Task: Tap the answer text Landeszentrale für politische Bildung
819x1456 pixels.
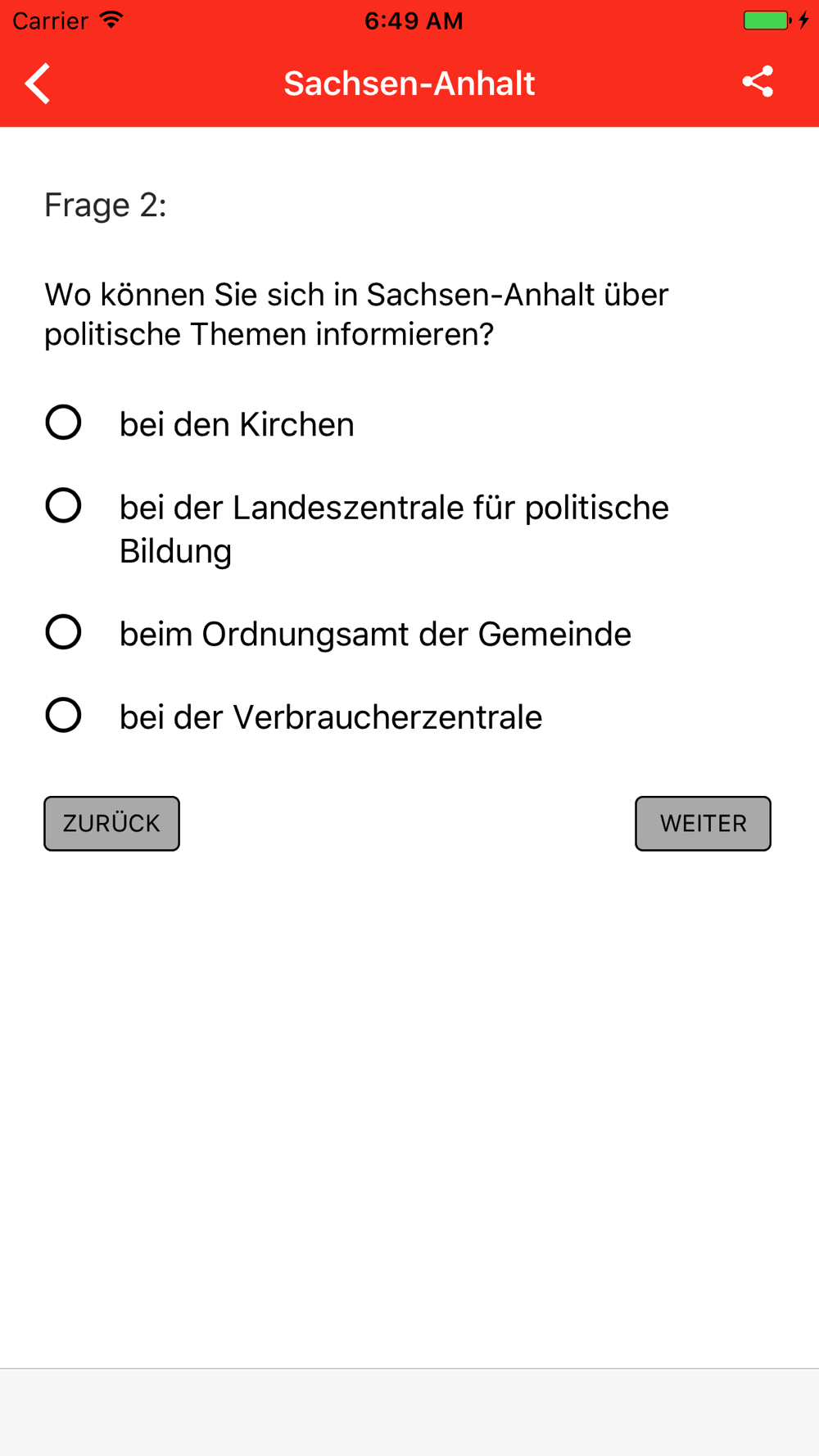Action: tap(394, 529)
